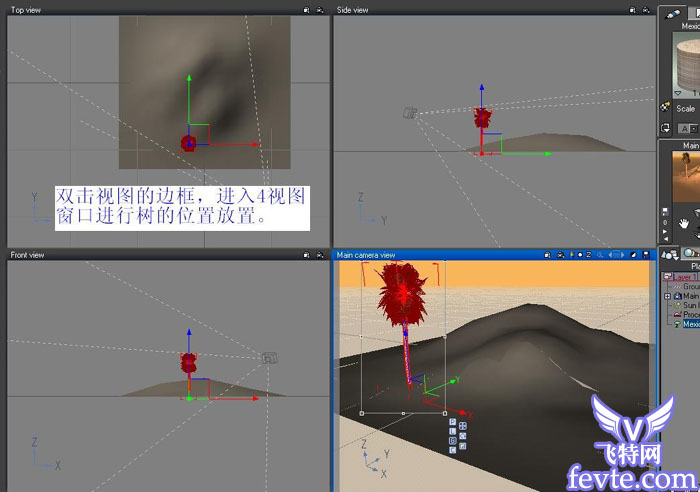
Task: Click the red palm tree in Front view
Action: coord(188,363)
